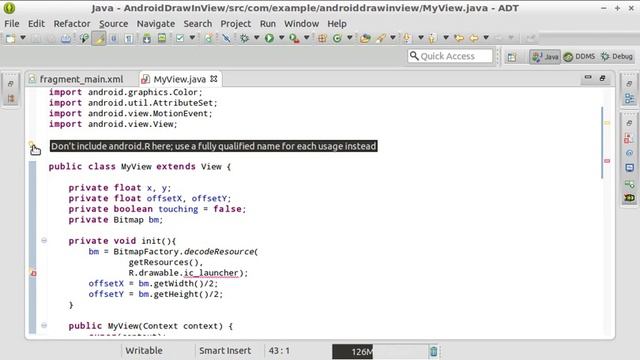Click the Next Annotation icon
This screenshot has width=640, height=360.
(x=407, y=38)
